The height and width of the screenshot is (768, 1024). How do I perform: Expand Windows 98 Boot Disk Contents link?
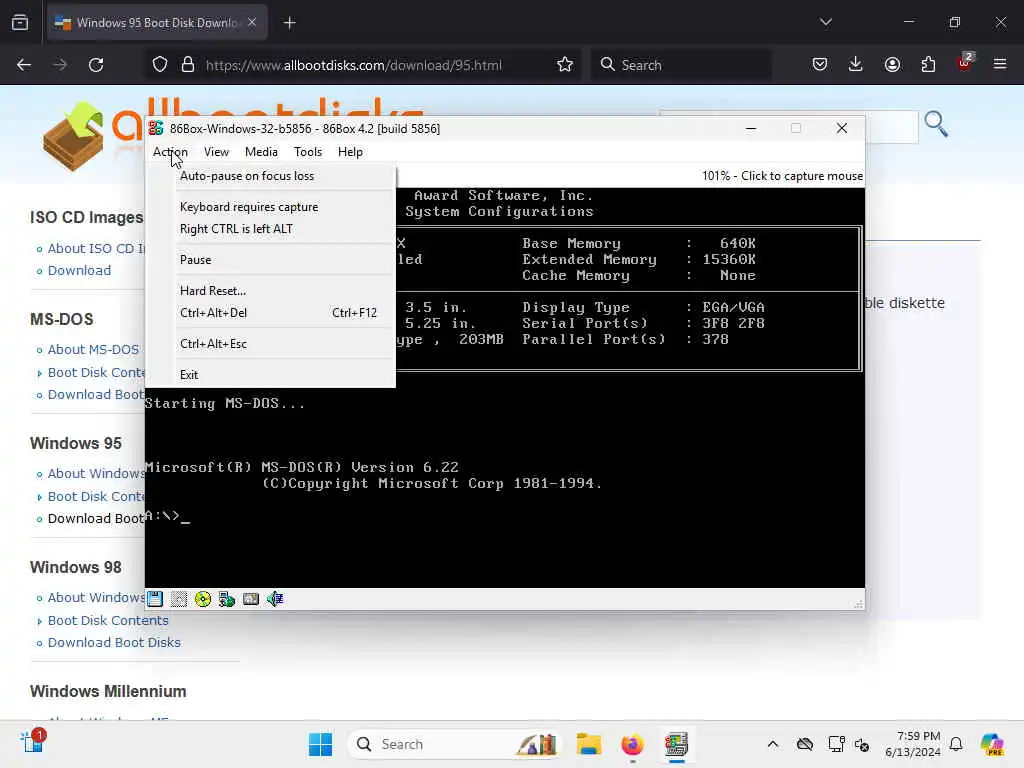108,620
